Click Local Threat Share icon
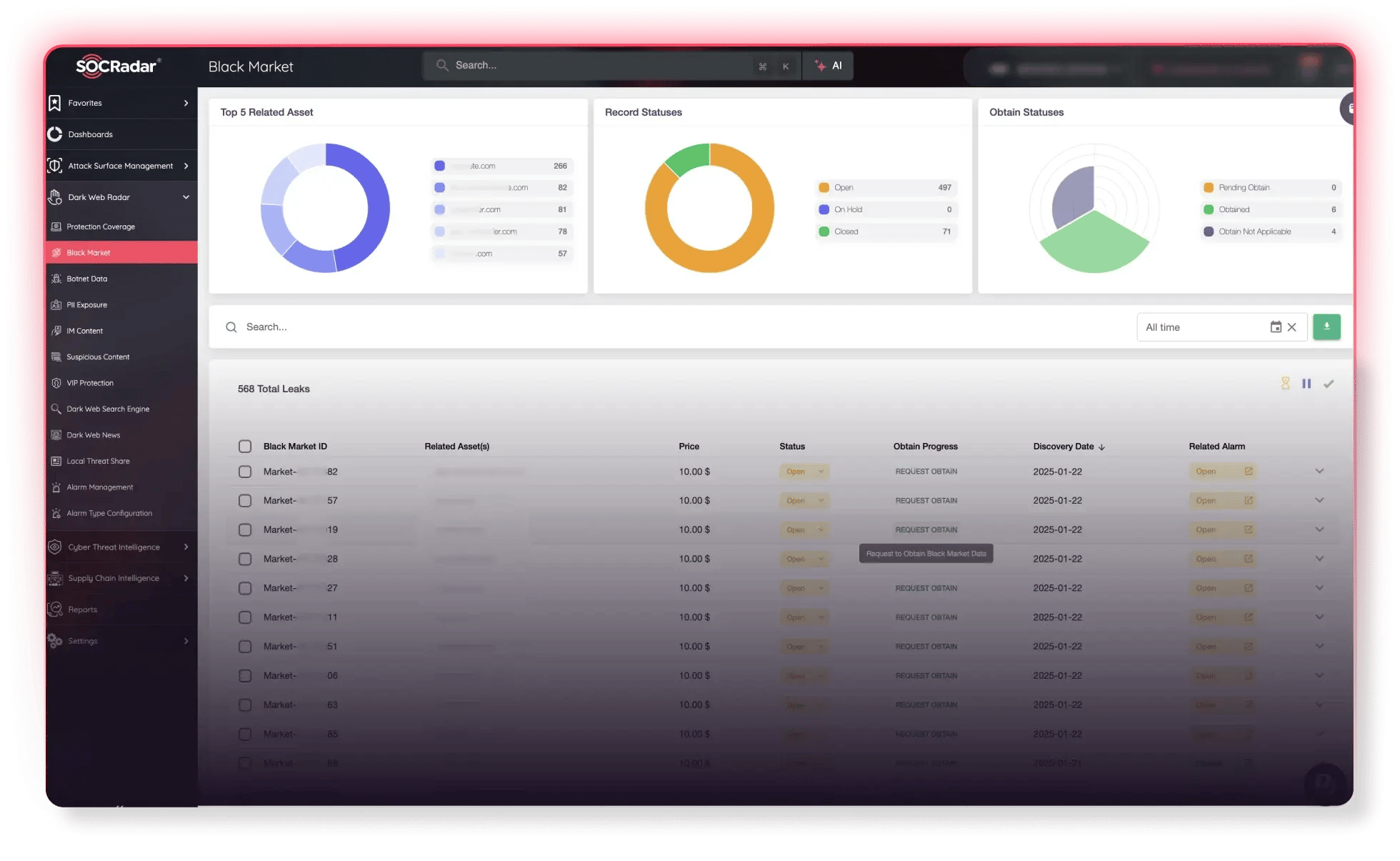This screenshot has height=861, width=1400. pyautogui.click(x=56, y=461)
